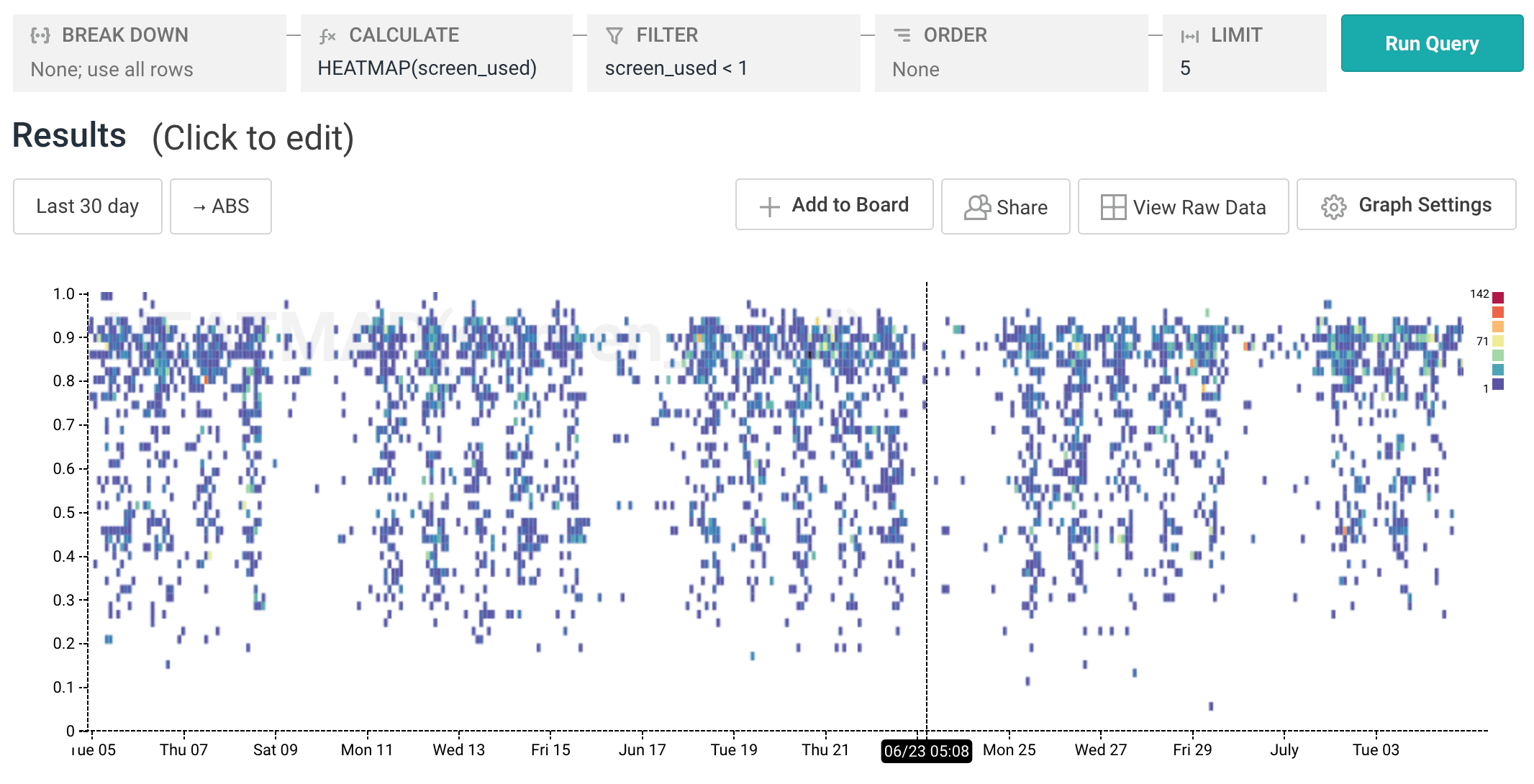Click the Limit width icon

(x=1189, y=36)
